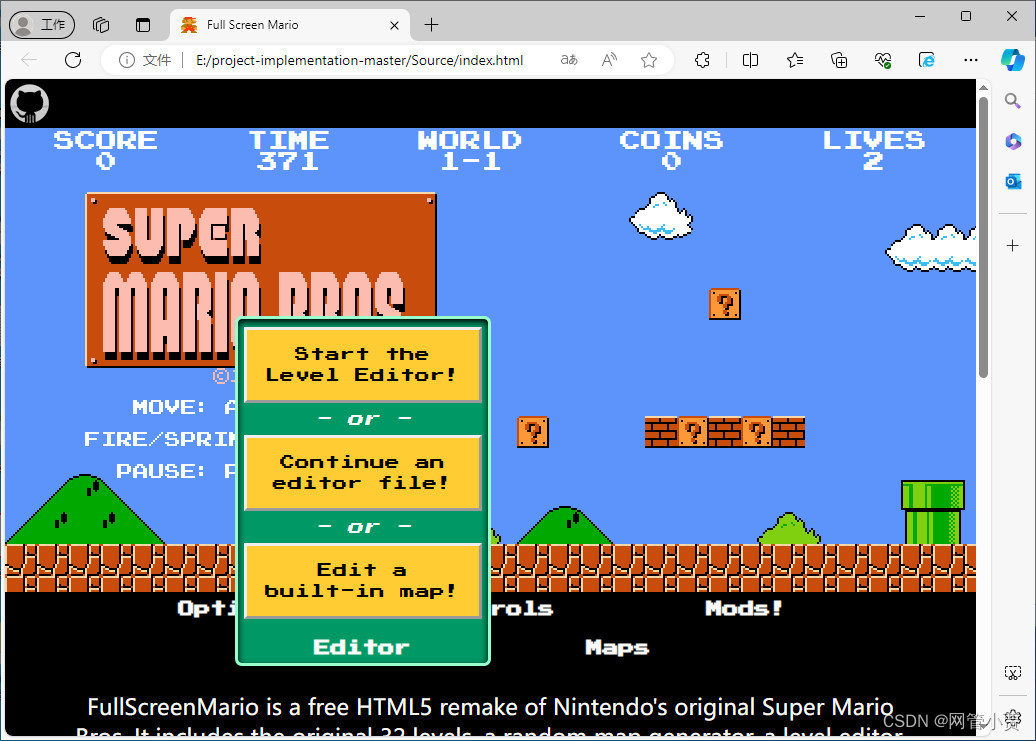Open the translate page icon
Viewport: 1036px width, 741px height.
[569, 60]
